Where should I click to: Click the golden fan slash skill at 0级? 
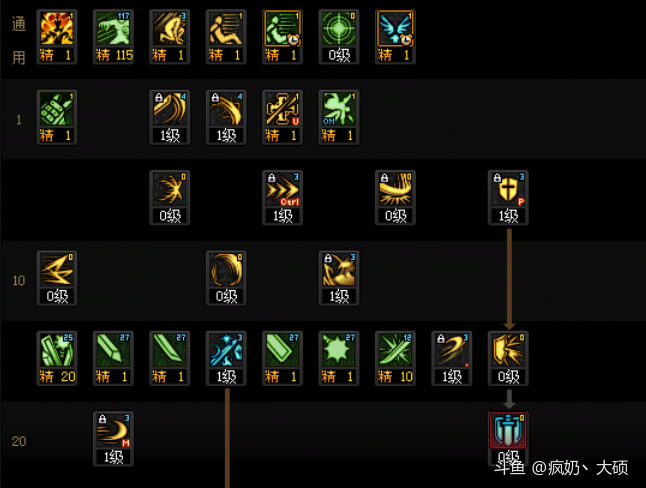coord(170,189)
